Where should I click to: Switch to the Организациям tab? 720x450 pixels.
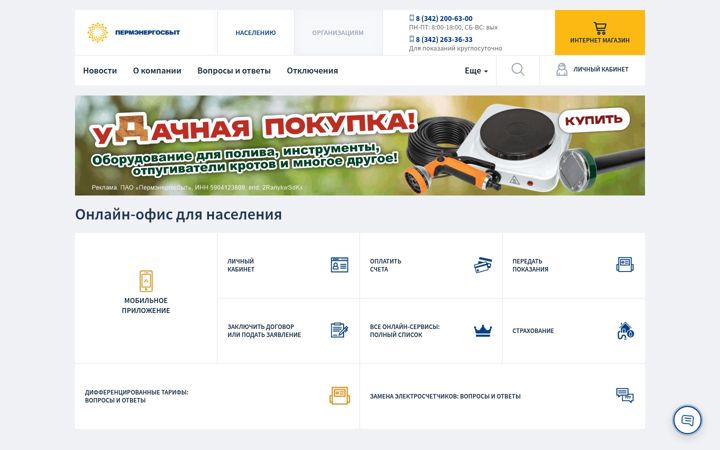[338, 33]
